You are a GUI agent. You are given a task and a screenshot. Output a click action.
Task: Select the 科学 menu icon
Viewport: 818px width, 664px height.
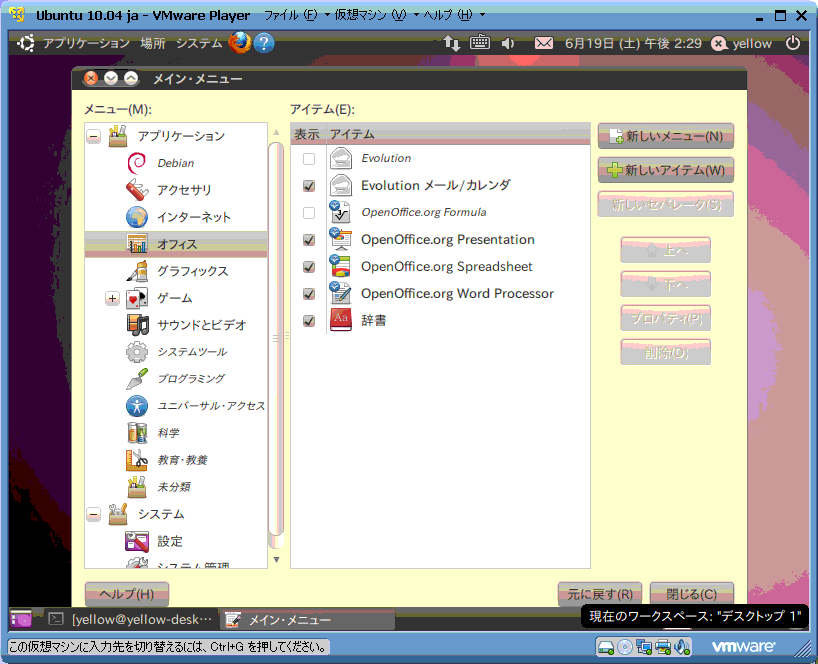coord(137,433)
